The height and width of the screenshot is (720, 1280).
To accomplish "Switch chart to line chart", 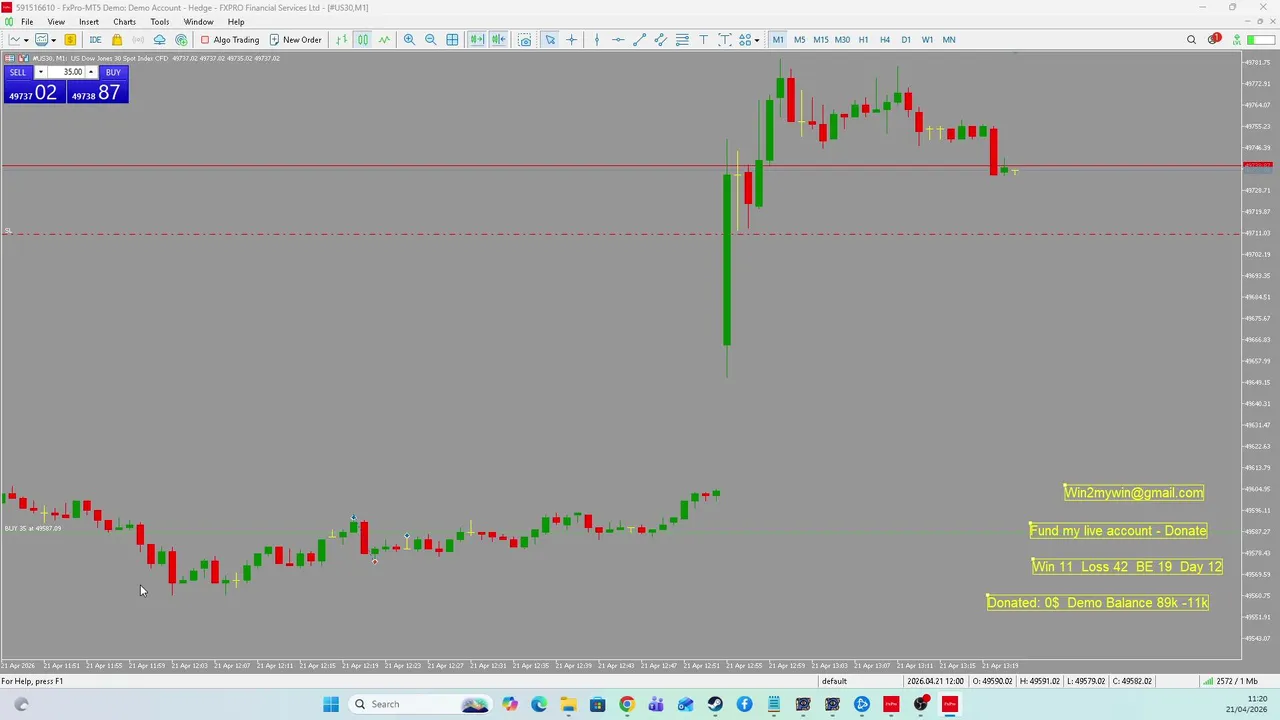I will 384,40.
